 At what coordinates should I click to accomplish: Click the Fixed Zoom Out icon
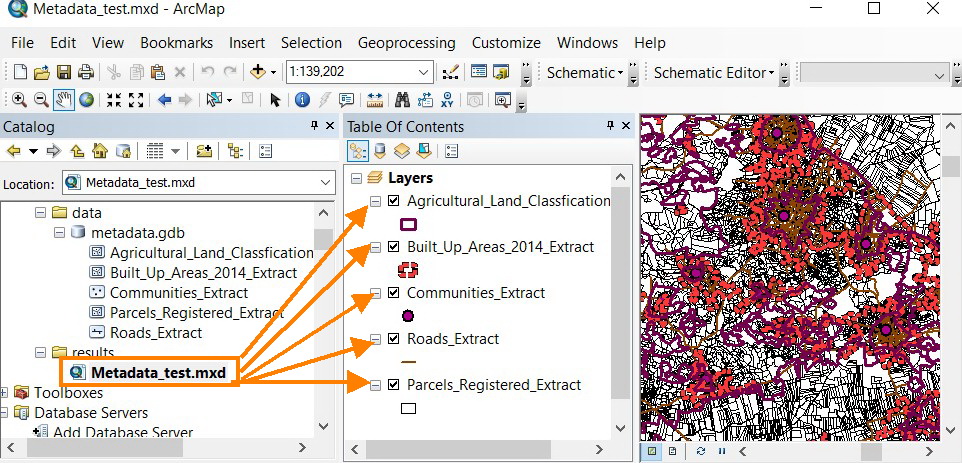tap(136, 100)
